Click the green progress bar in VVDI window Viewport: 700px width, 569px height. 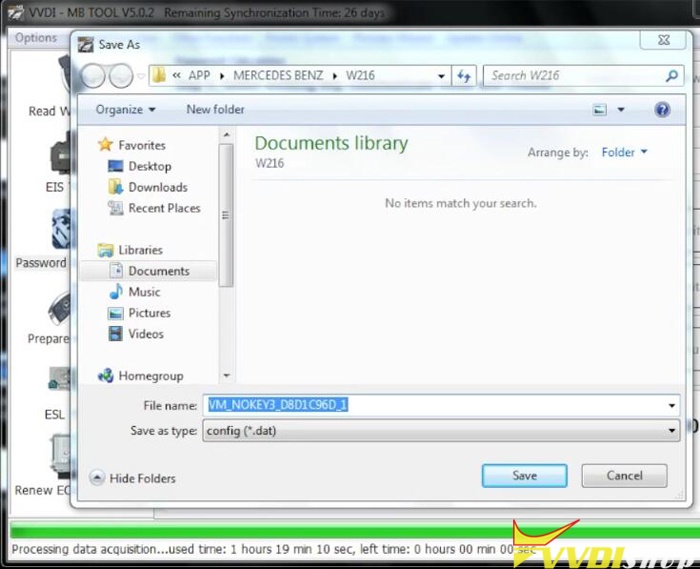pyautogui.click(x=353, y=531)
